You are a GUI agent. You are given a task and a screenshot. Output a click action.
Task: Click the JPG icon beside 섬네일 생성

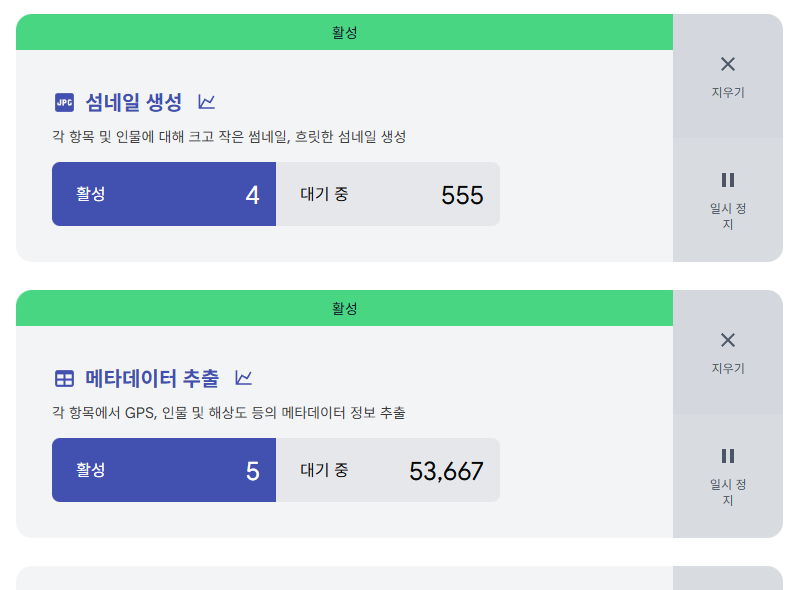point(64,102)
